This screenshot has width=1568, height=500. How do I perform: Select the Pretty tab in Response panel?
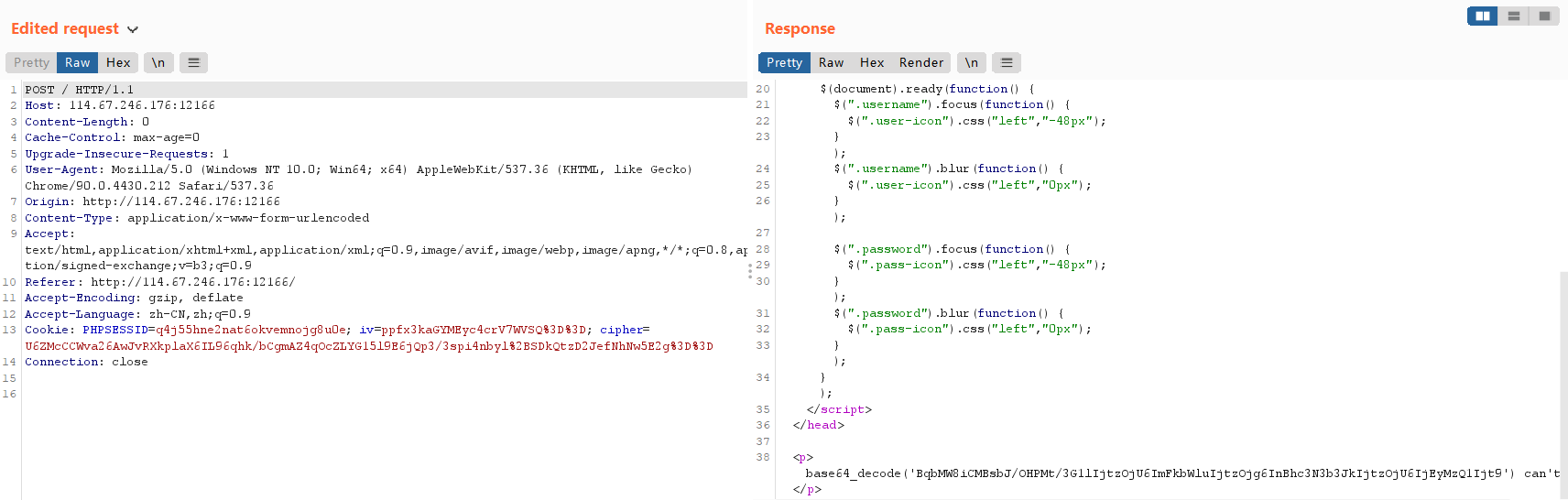point(784,62)
